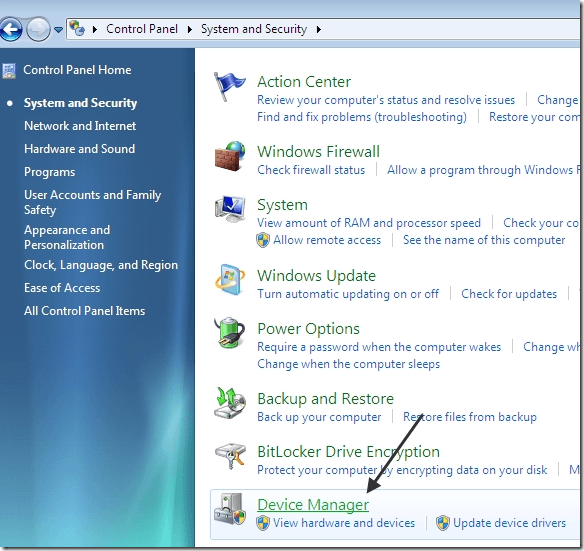This screenshot has height=551, width=584.
Task: Click the Device Manager icon
Action: point(230,509)
